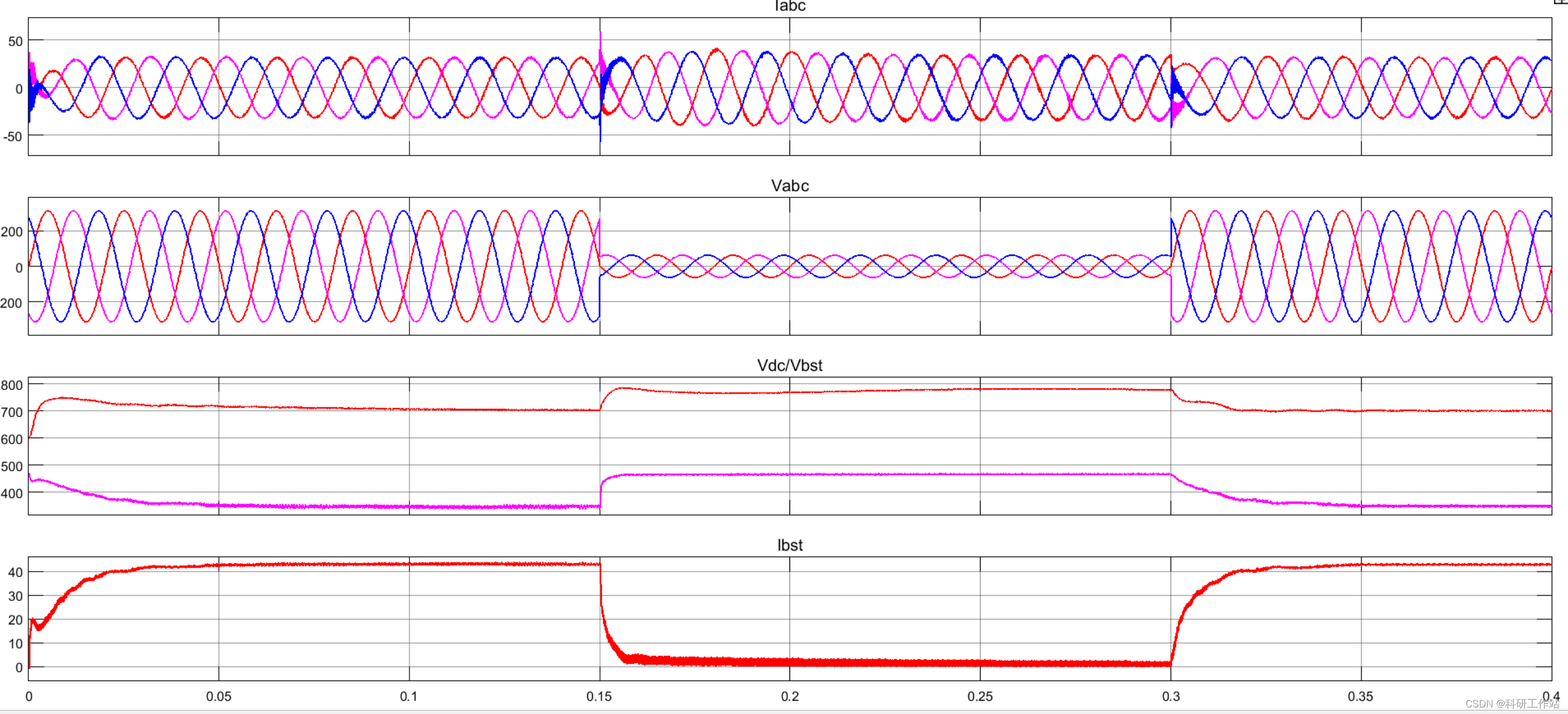
Task: Click the -50 tick on Iabc axis
Action: point(13,136)
